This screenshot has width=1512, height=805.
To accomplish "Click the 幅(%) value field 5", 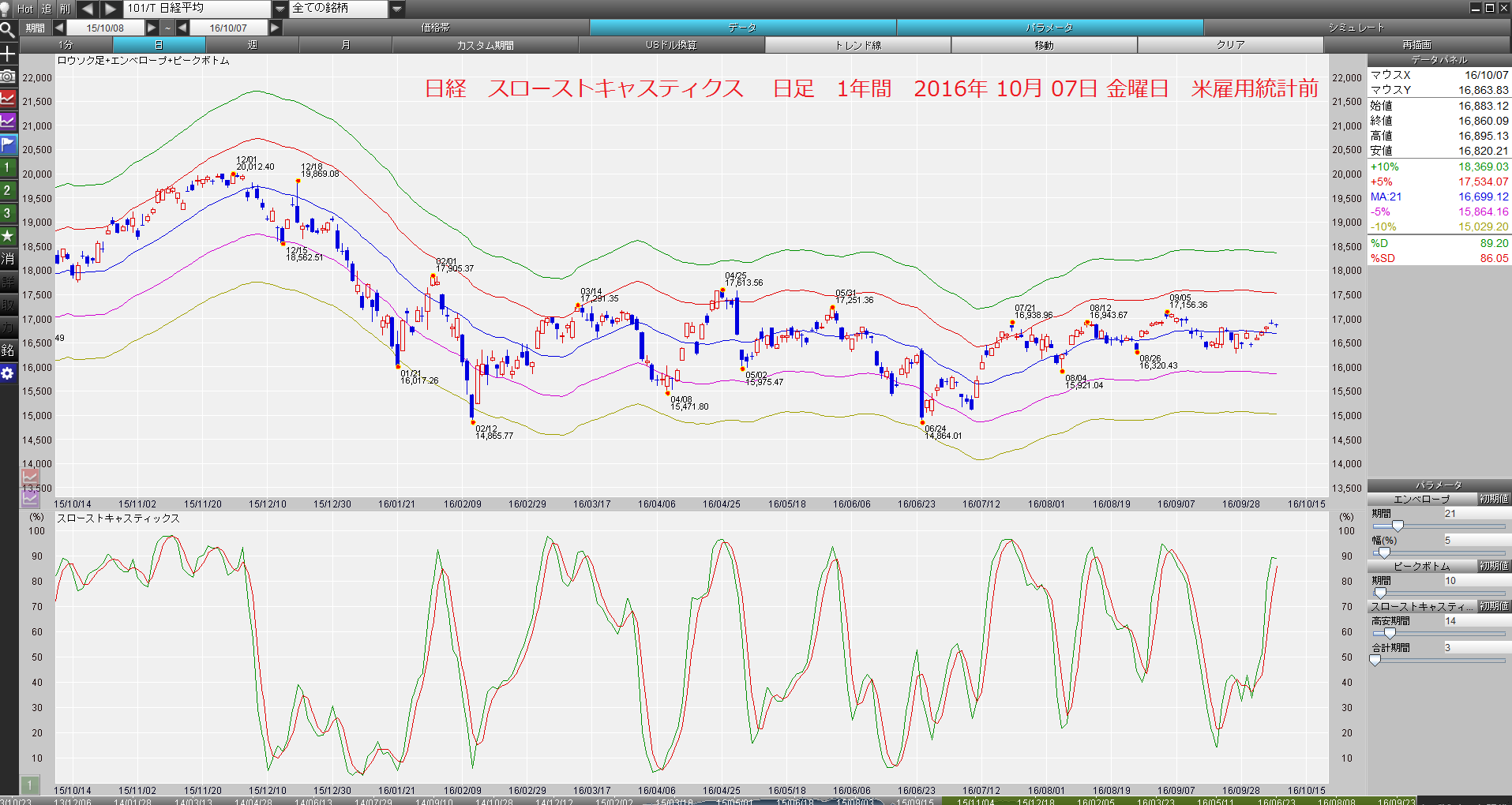I will (x=1476, y=541).
